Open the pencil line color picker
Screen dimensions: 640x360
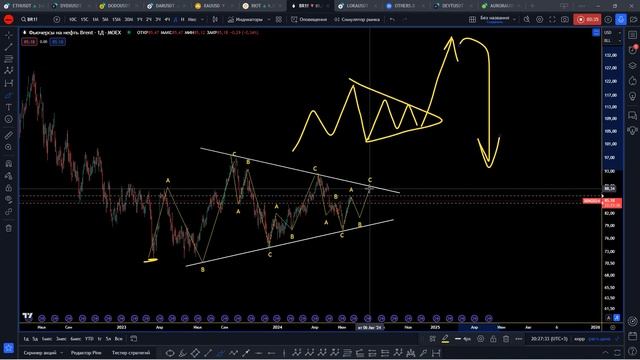click(x=445, y=339)
